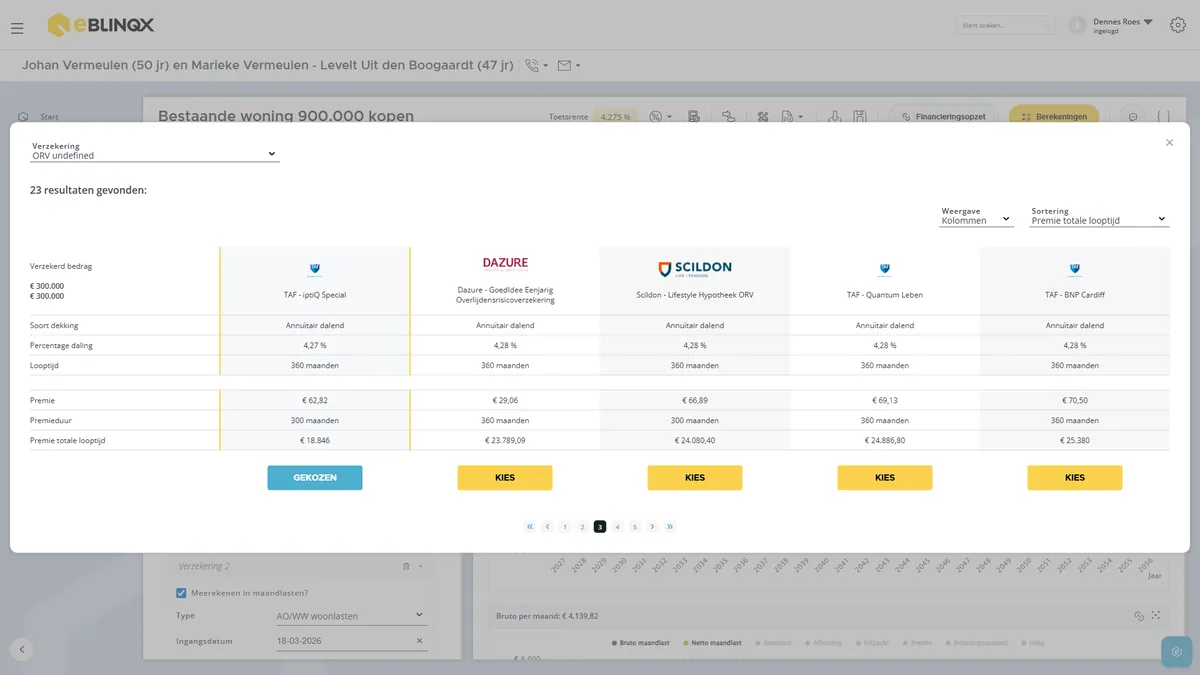Collapse the left sidebar with arrow button
Screen dimensions: 1200x675
(22, 649)
